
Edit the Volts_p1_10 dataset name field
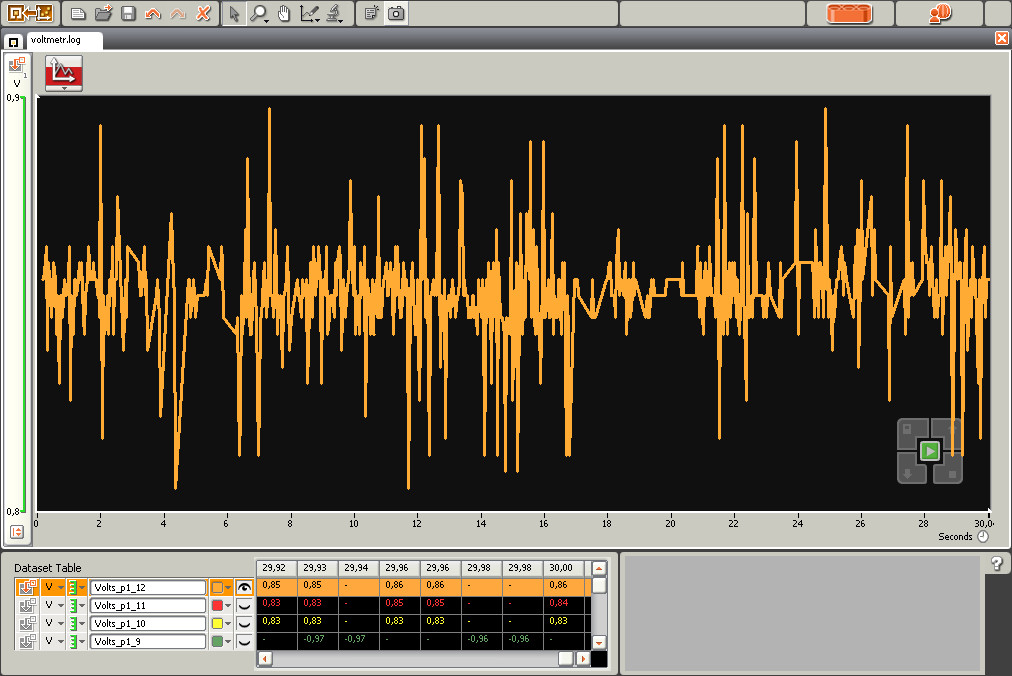[148, 624]
